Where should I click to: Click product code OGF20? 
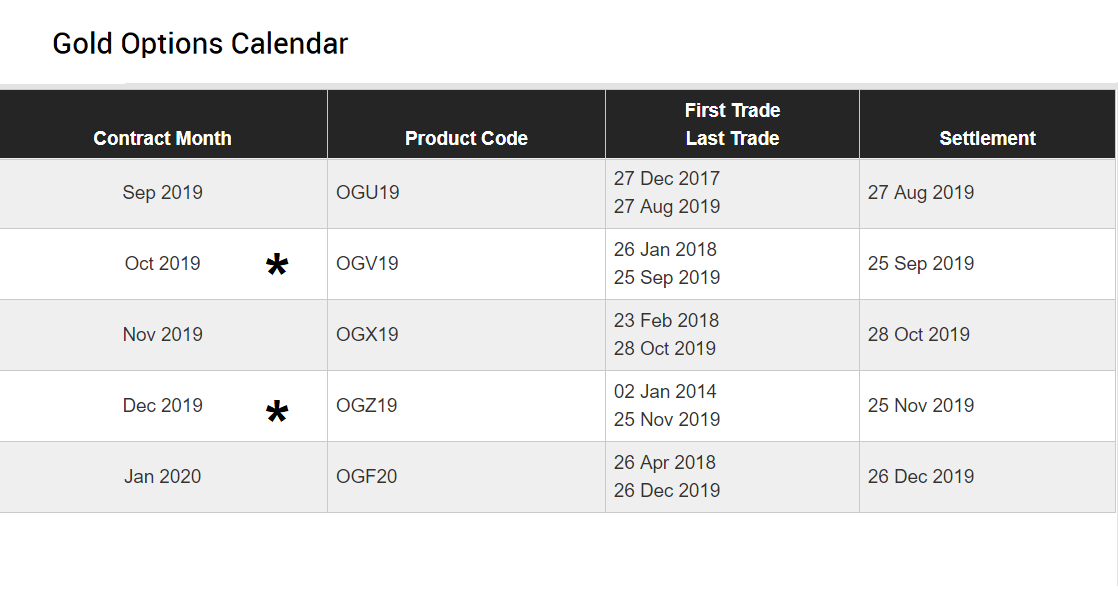(x=367, y=477)
